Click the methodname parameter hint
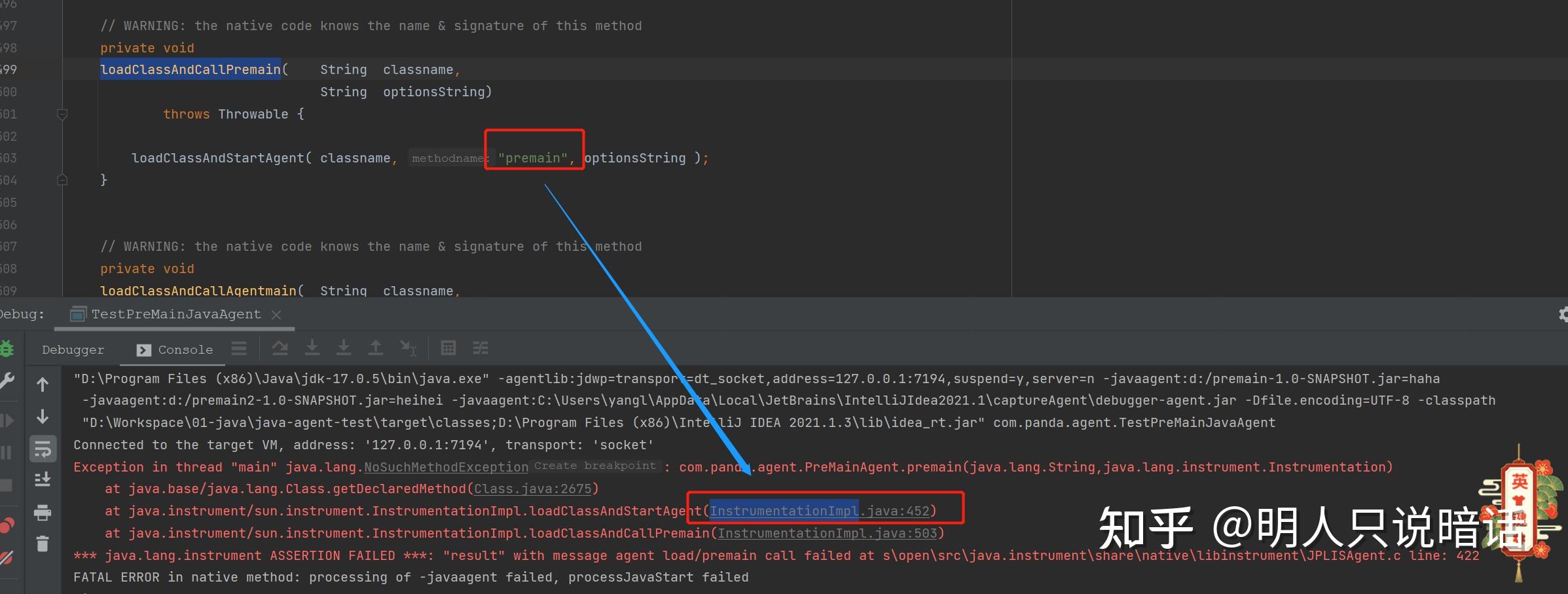This screenshot has height=594, width=1568. (450, 158)
